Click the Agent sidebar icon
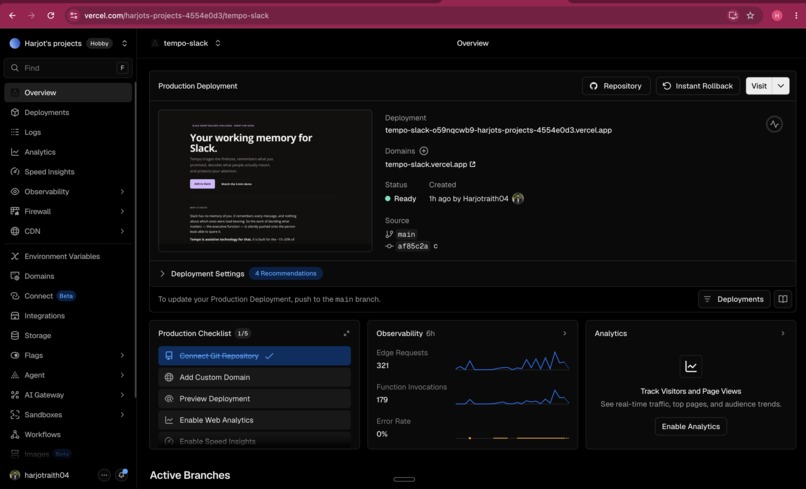Viewport: 806px width, 489px height. click(15, 375)
